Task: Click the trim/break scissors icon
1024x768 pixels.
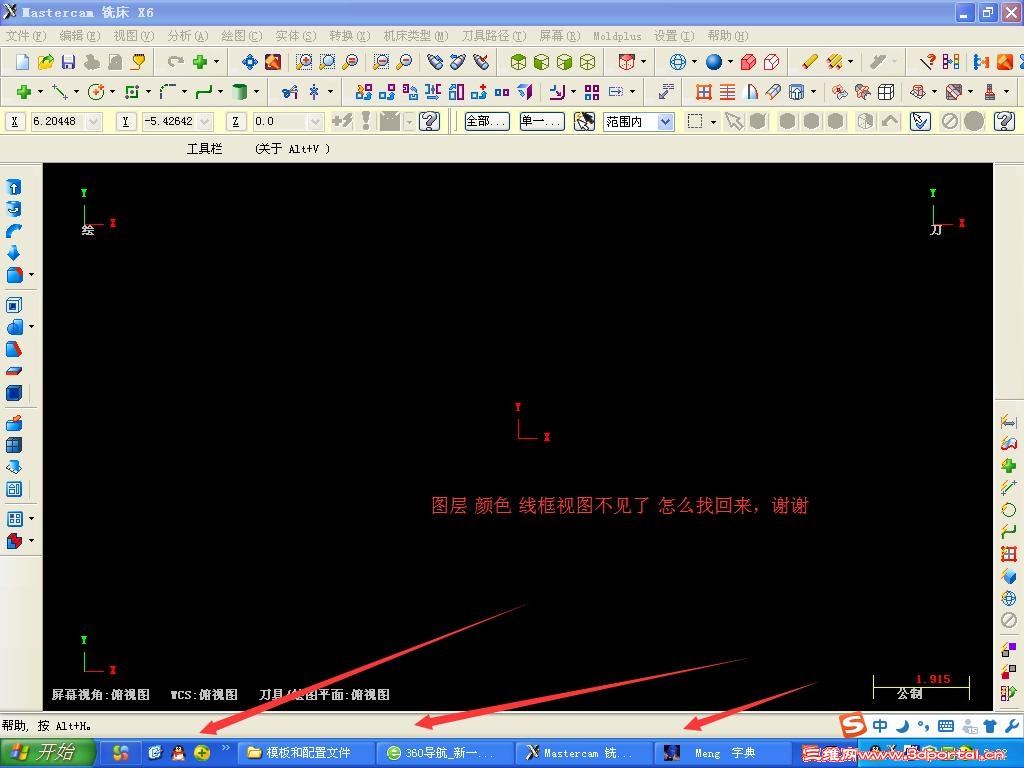Action: 290,92
